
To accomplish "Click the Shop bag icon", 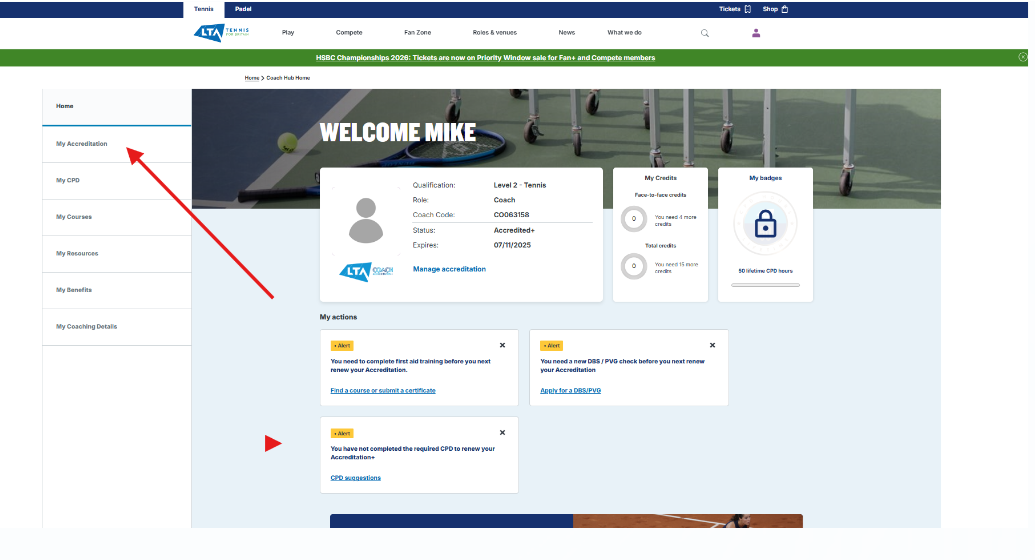I will 785,9.
